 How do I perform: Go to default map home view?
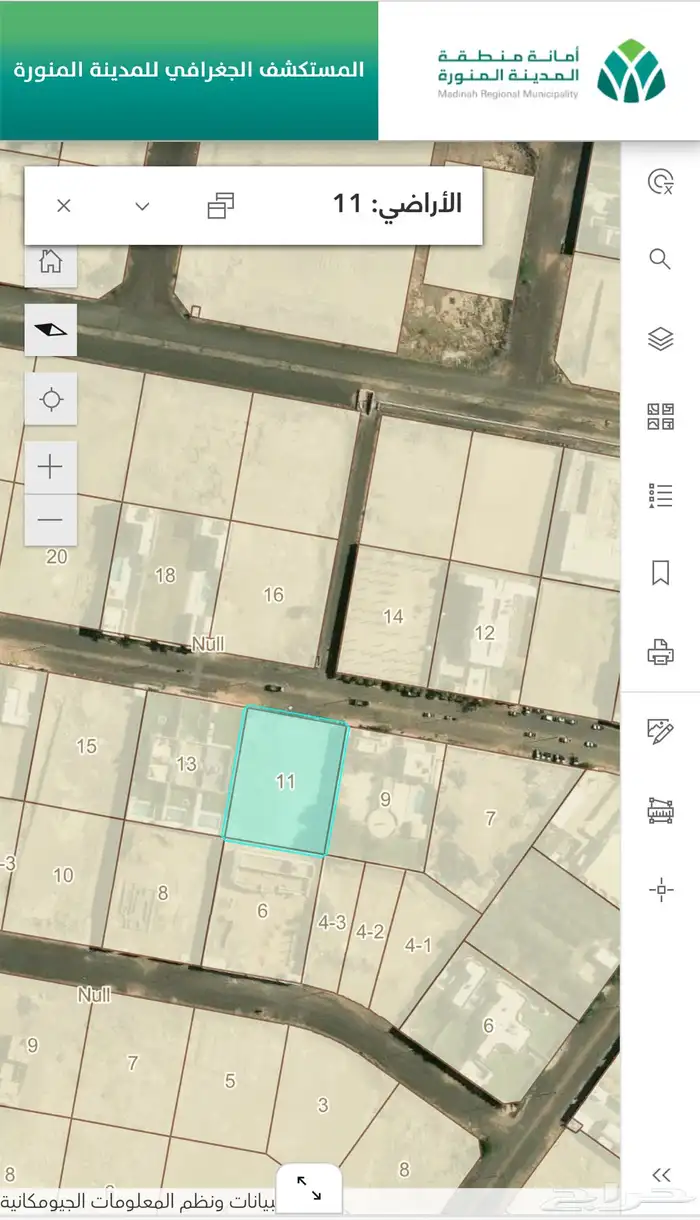point(51,262)
